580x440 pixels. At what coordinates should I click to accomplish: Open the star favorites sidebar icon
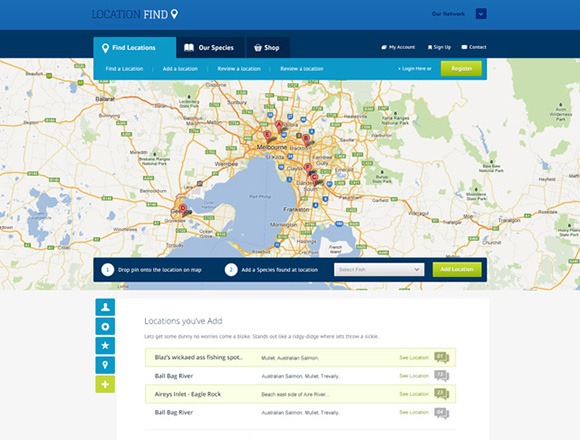tap(105, 346)
